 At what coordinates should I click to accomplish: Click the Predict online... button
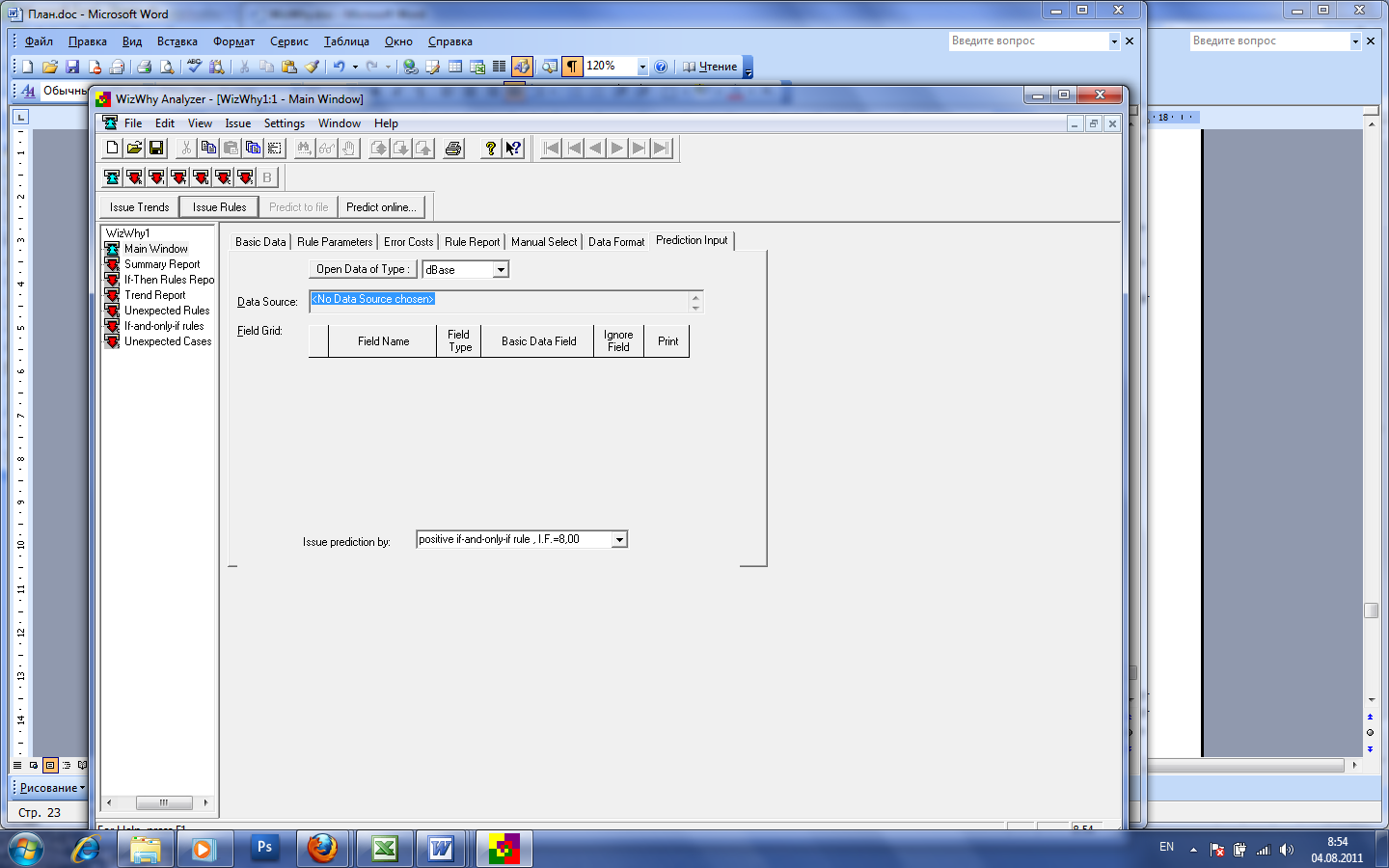coord(381,207)
